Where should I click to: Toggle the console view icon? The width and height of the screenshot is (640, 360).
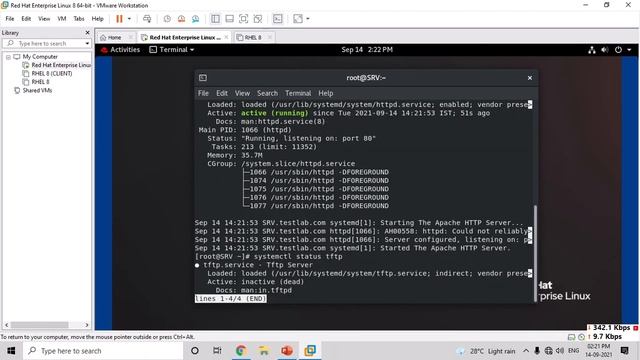point(278,19)
